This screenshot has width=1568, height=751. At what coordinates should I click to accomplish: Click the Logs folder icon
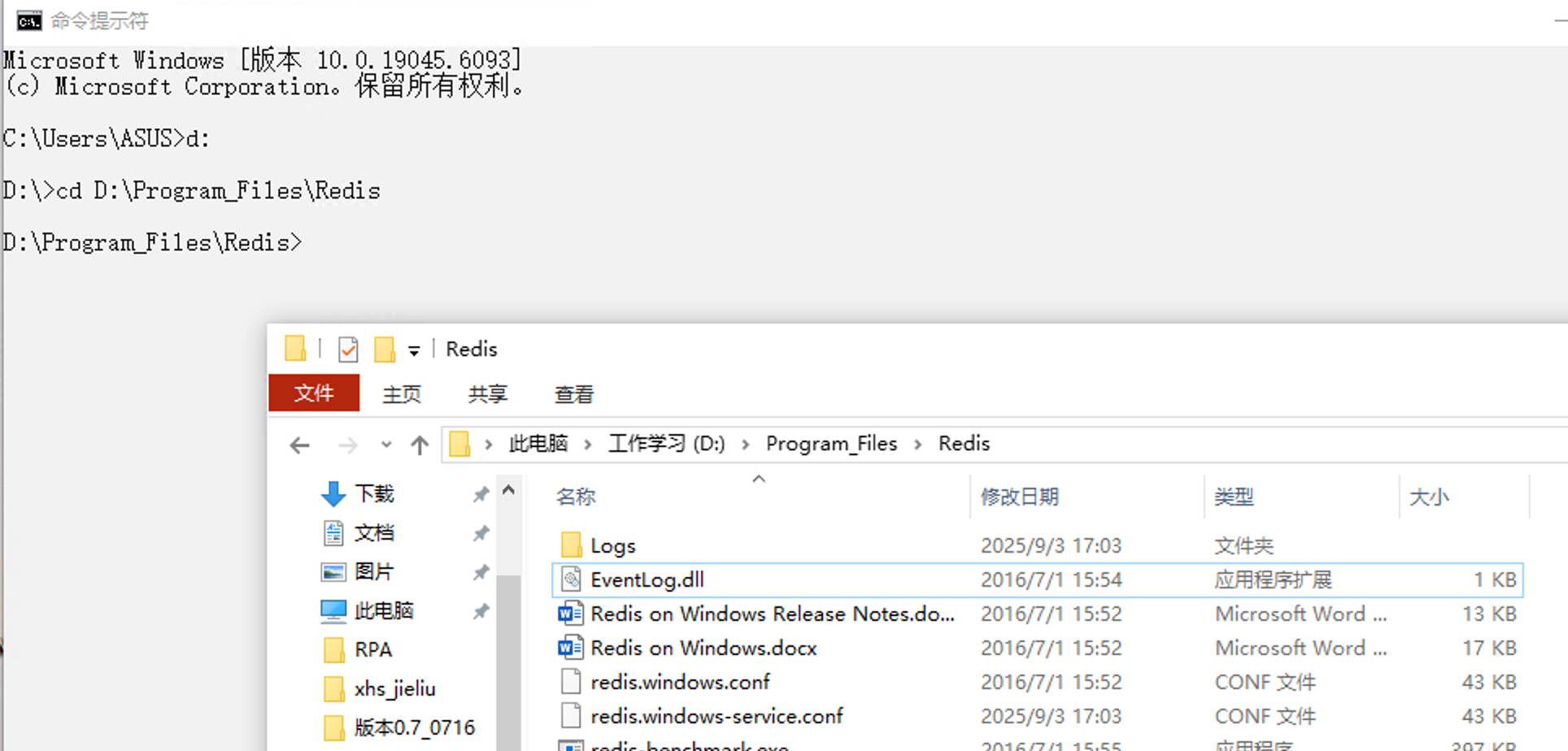click(x=572, y=545)
